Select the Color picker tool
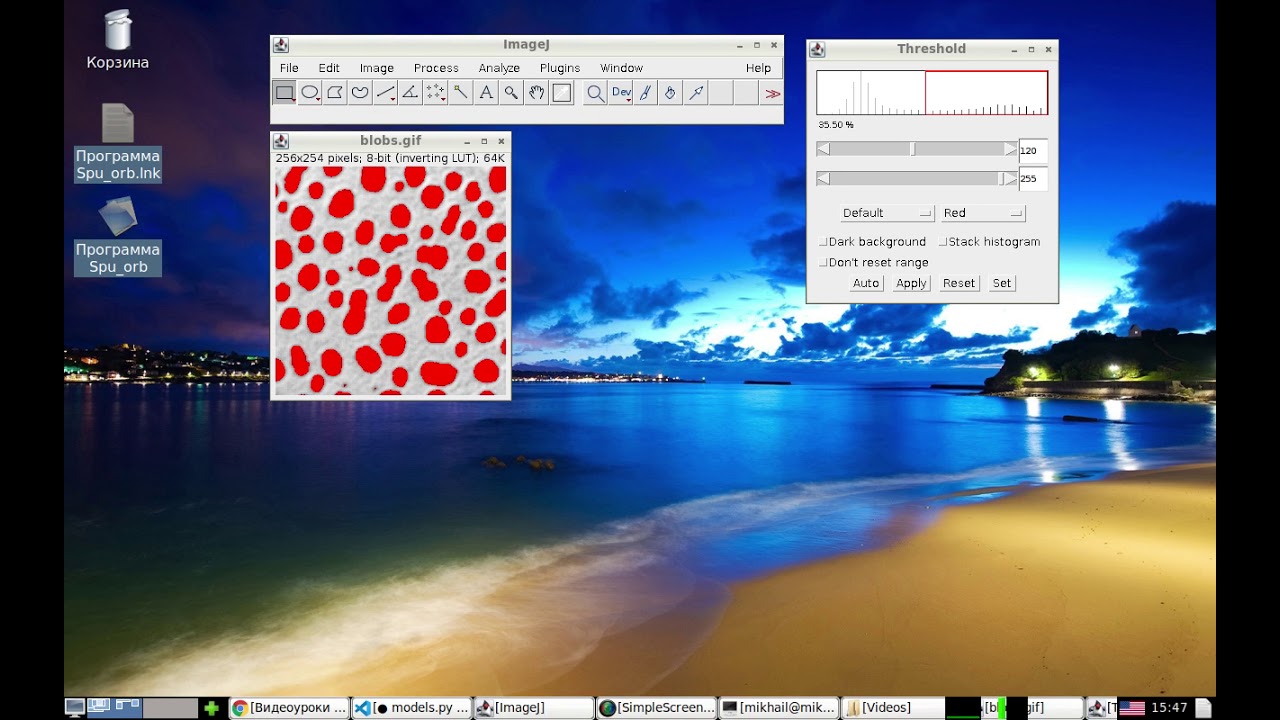Image resolution: width=1280 pixels, height=720 pixels. (561, 93)
